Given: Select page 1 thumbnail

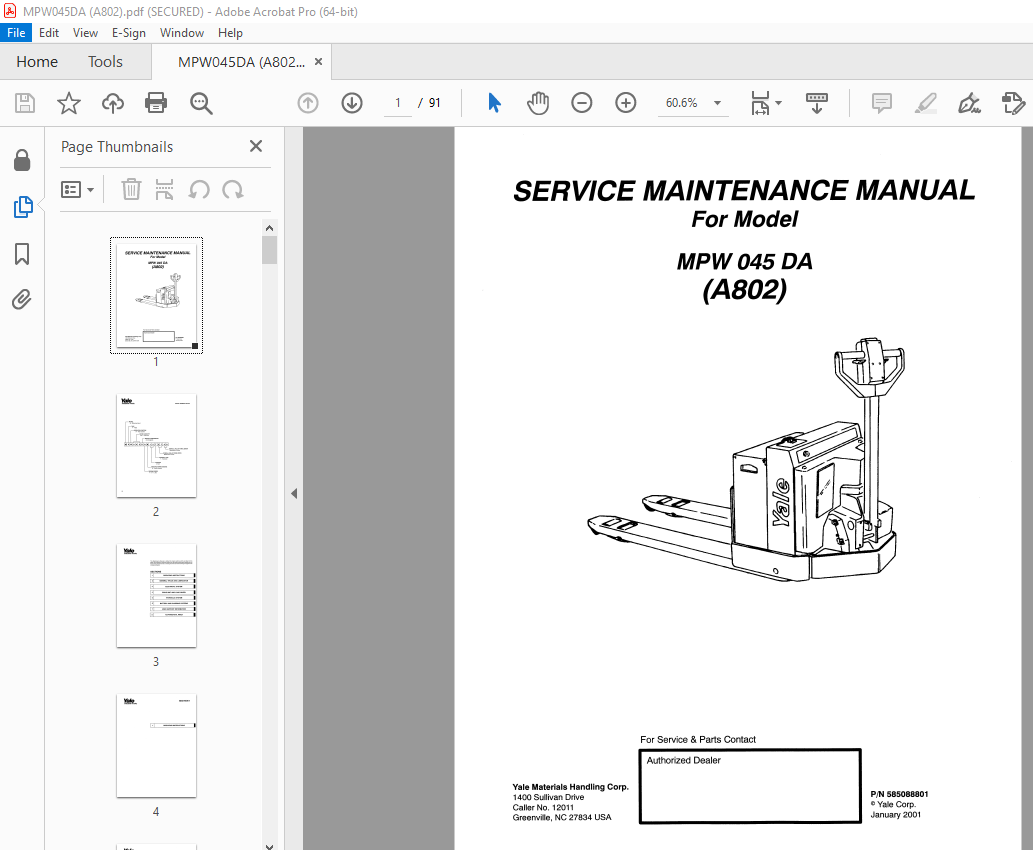Looking at the screenshot, I should click(156, 295).
